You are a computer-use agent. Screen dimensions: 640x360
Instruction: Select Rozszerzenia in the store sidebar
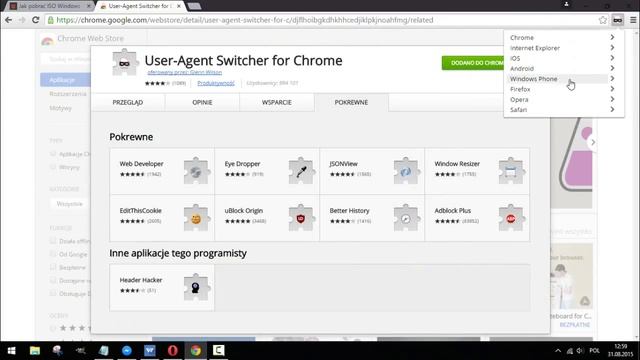pos(68,94)
